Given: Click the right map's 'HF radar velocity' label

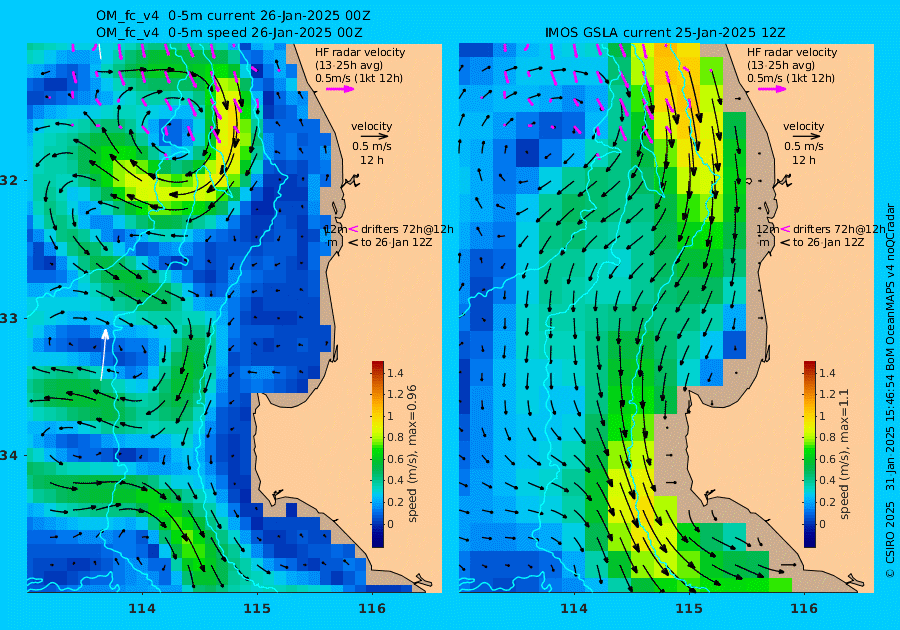Looking at the screenshot, I should coord(792,52).
